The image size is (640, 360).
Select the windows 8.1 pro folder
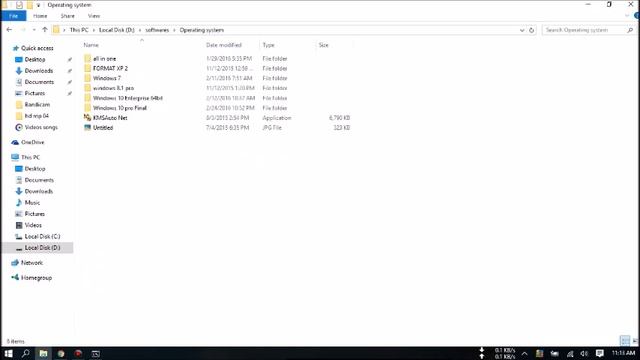tap(113, 88)
